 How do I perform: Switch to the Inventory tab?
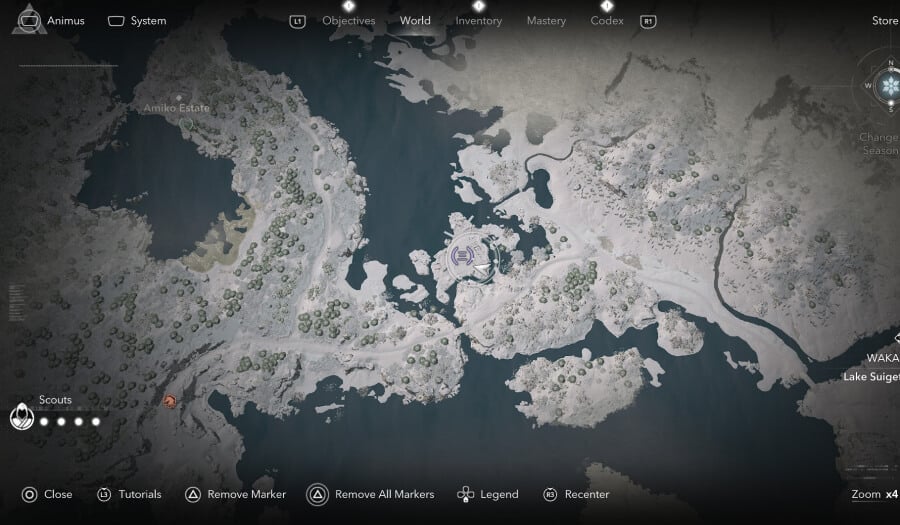click(479, 21)
